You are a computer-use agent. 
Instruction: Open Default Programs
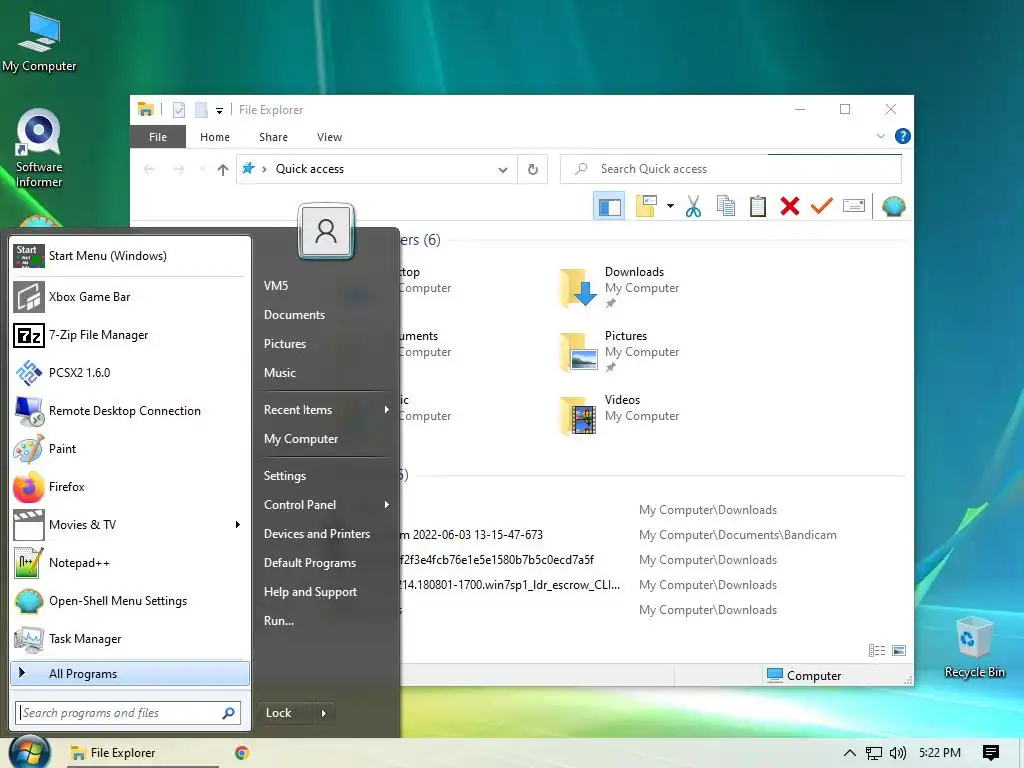(x=327, y=563)
